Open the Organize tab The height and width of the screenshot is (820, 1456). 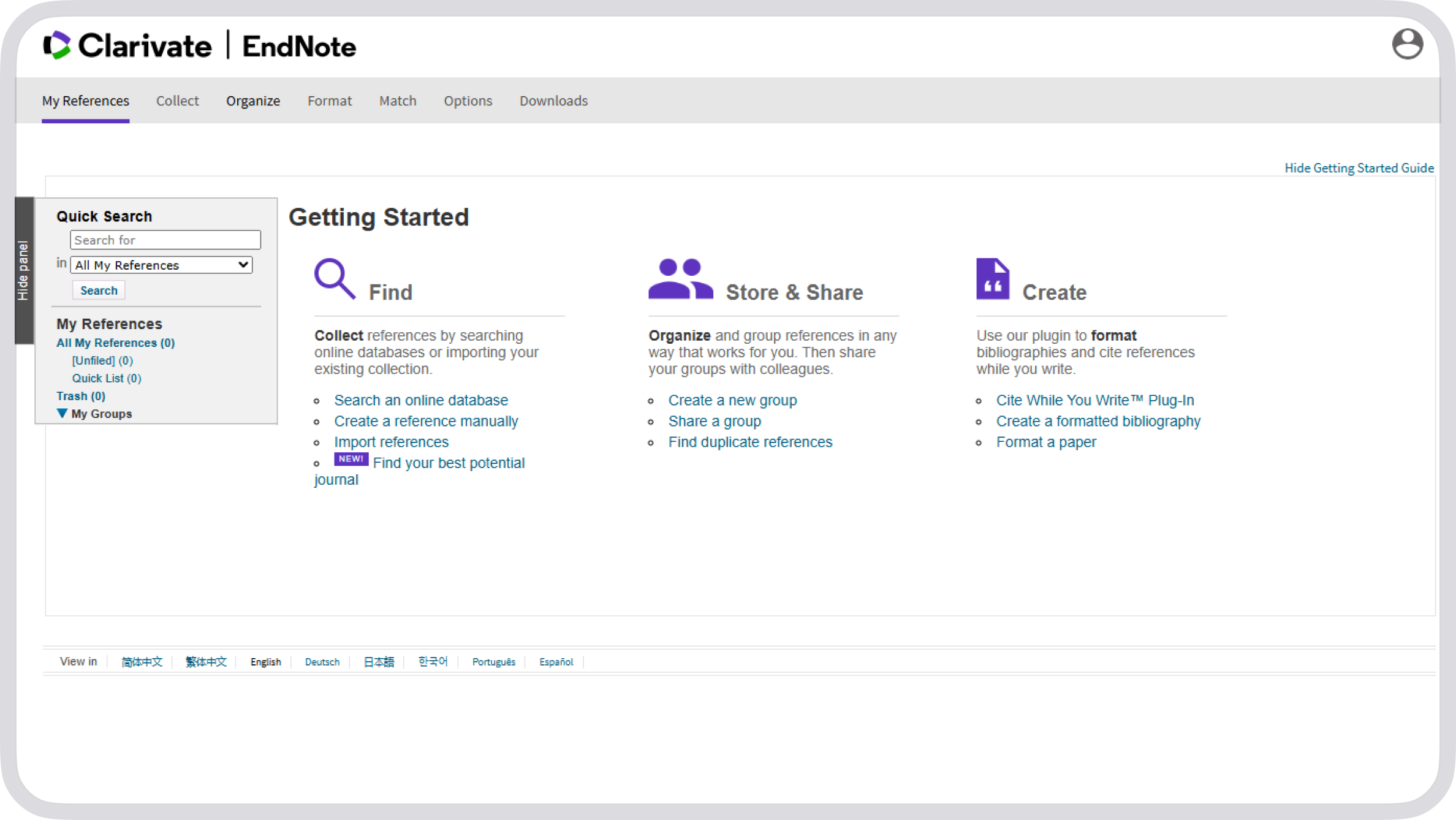[x=252, y=101]
